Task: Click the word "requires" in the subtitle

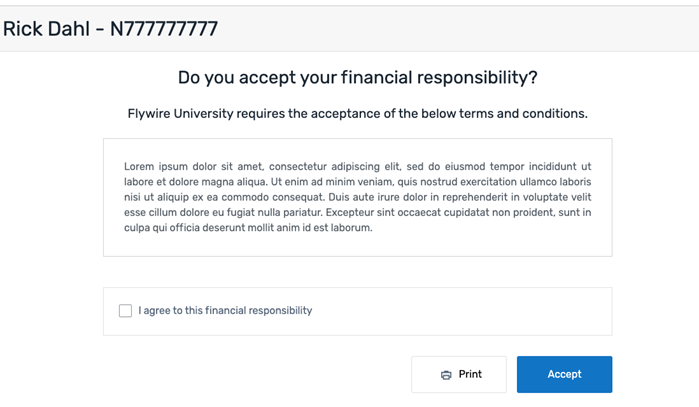Action: [x=260, y=114]
